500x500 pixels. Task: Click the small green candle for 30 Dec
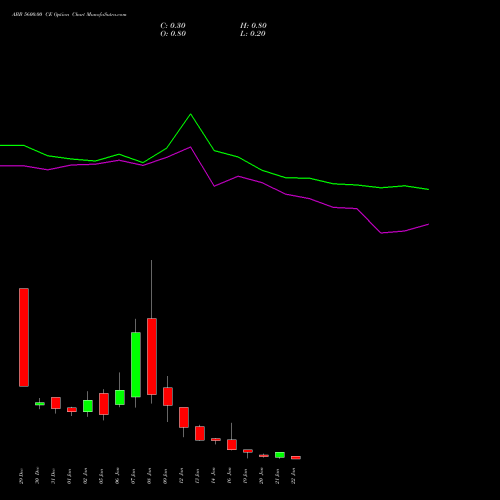point(40,404)
